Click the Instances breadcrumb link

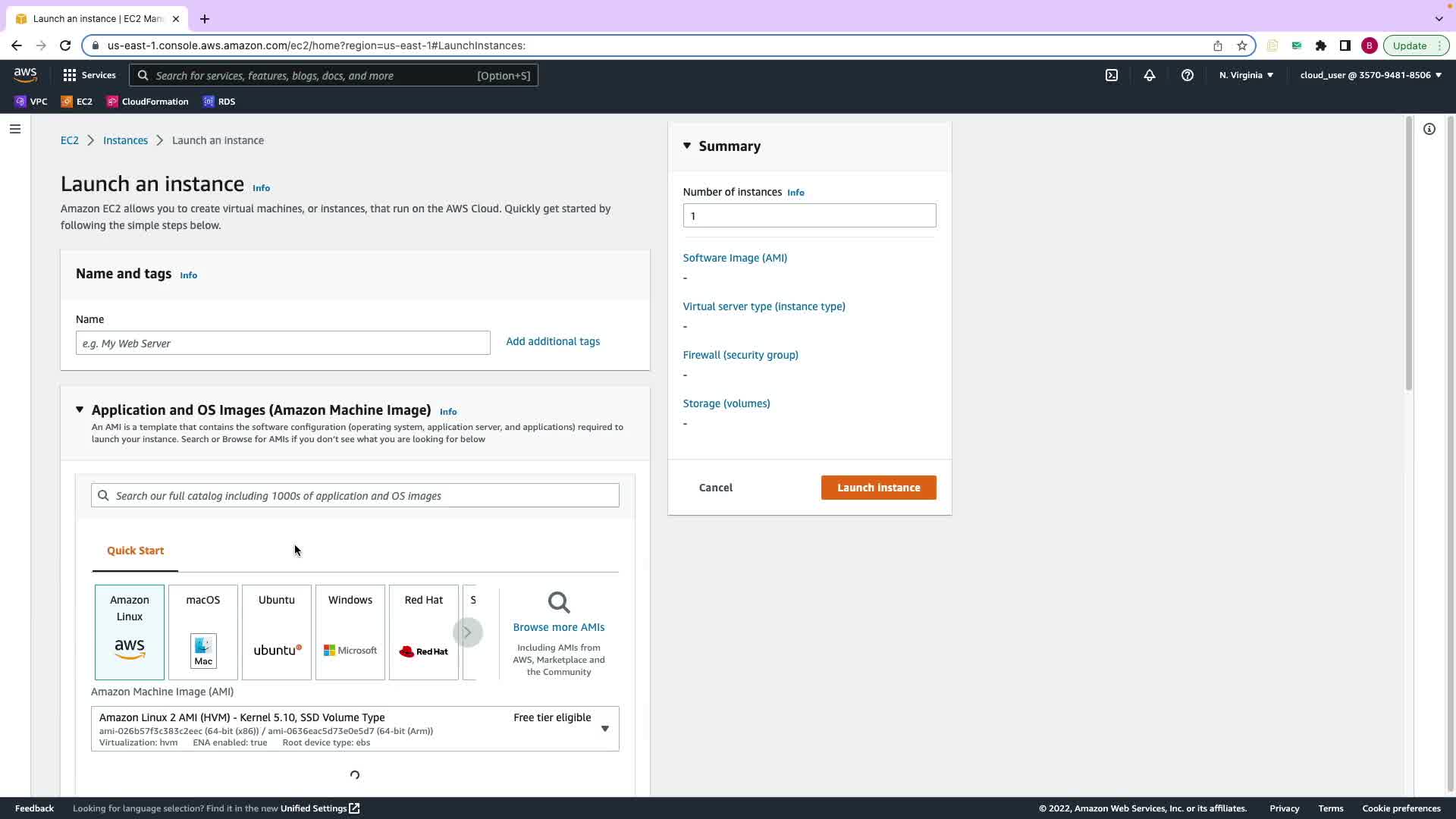pos(125,140)
